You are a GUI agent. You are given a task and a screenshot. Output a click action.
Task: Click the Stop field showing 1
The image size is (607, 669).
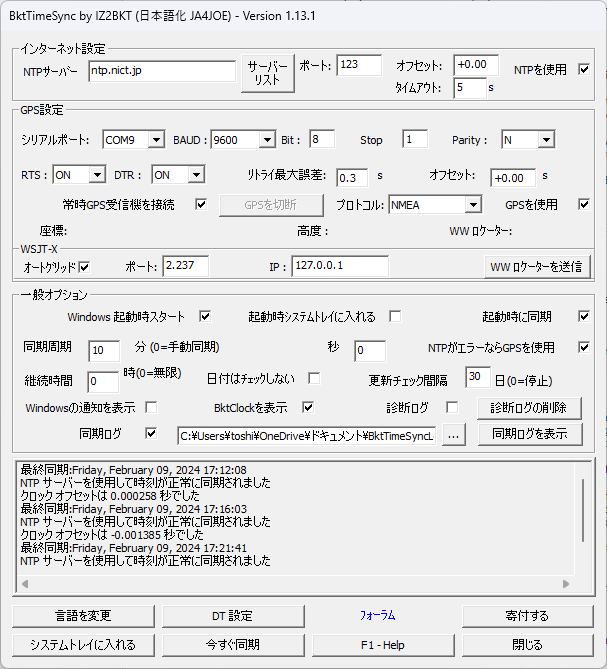(415, 140)
